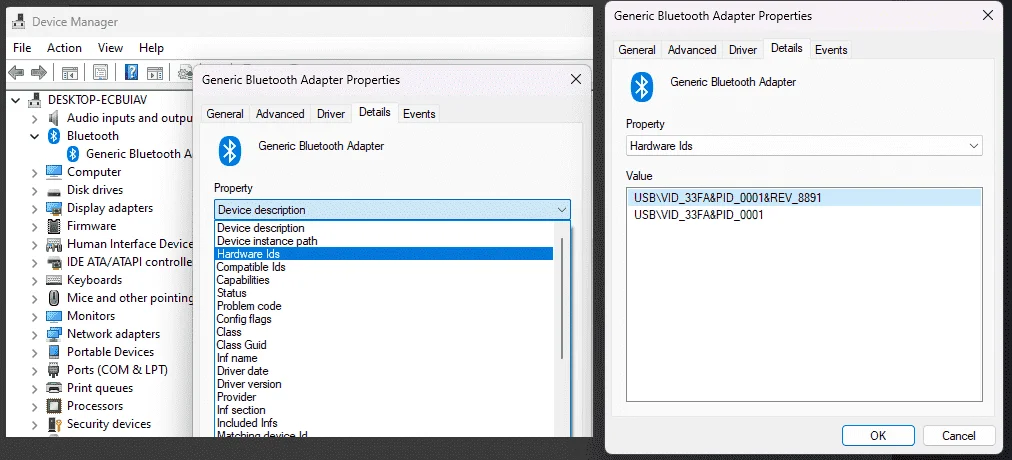1012x460 pixels.
Task: Click the Network adapters icon
Action: pyautogui.click(x=54, y=334)
